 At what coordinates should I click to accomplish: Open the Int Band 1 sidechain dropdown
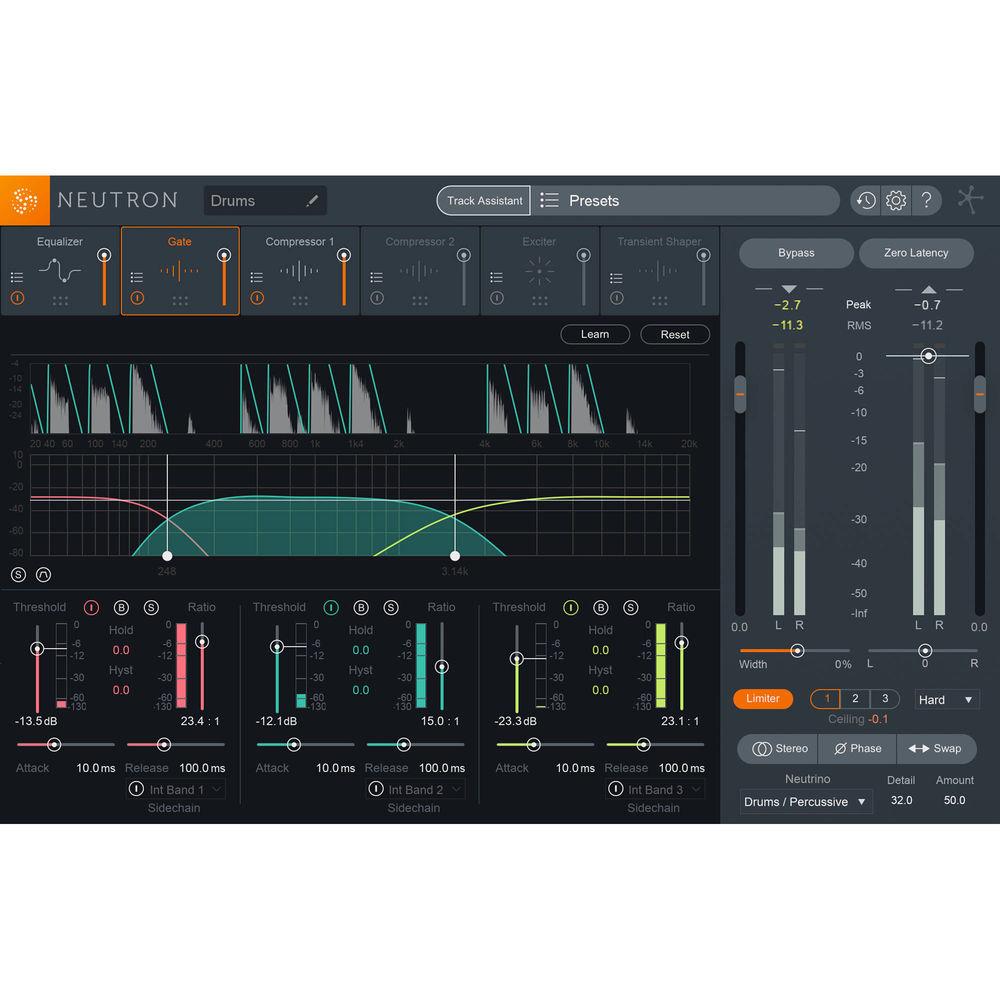[176, 789]
